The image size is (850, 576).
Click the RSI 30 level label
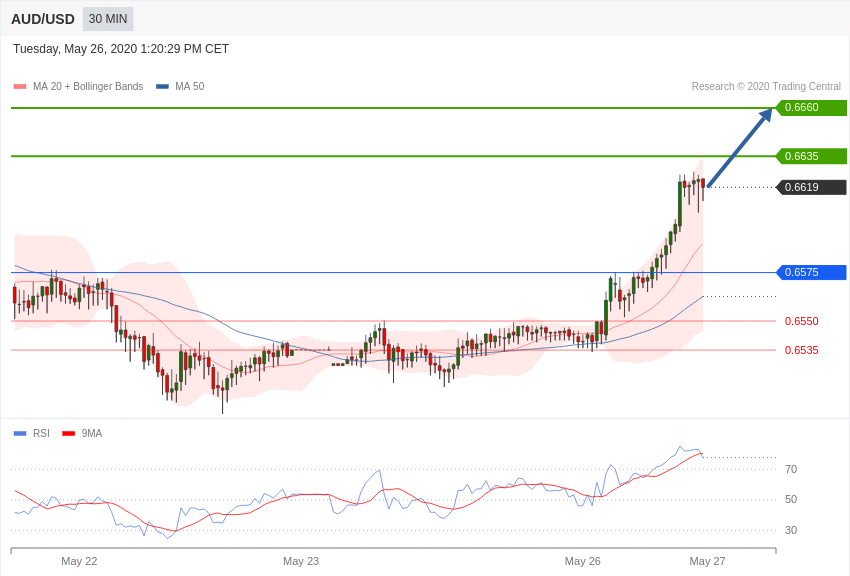click(791, 530)
